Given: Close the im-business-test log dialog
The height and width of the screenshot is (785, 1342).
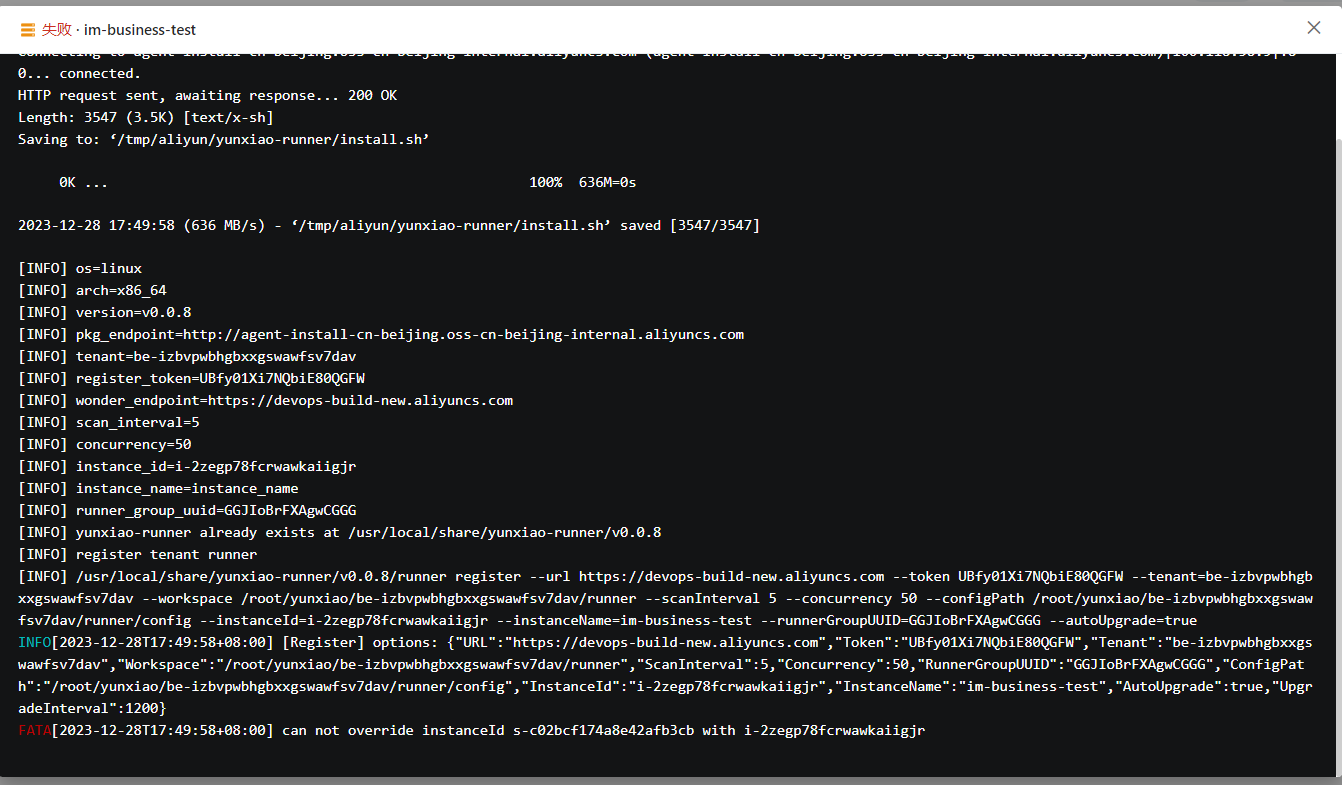Looking at the screenshot, I should coord(1314,28).
